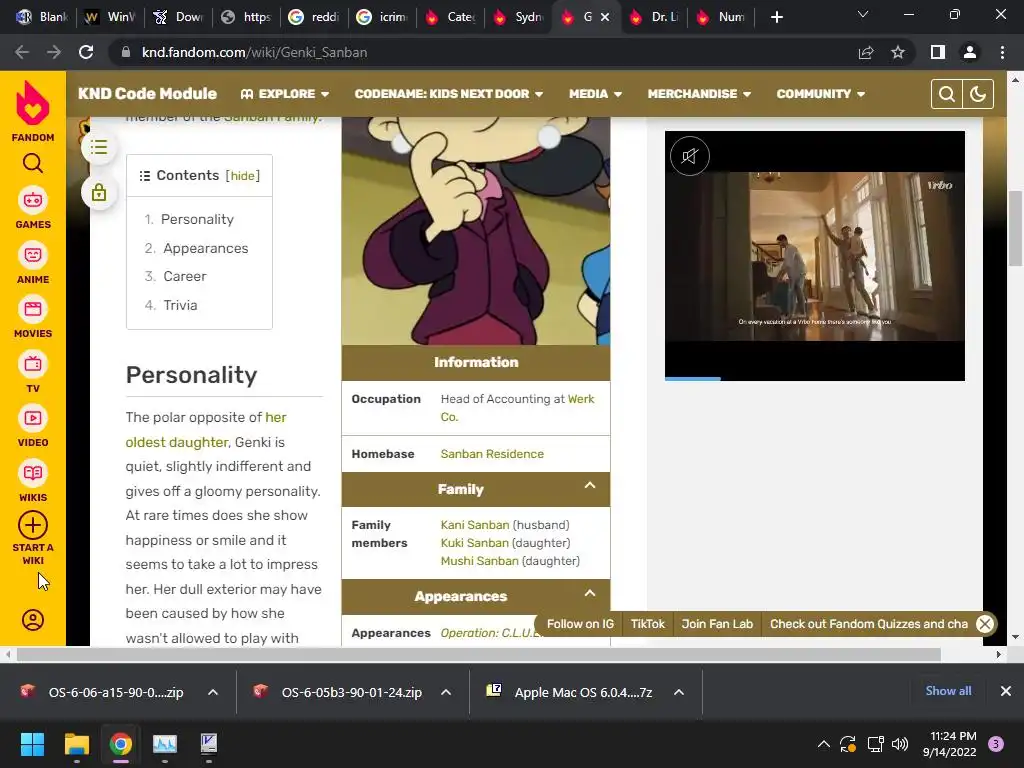Open the volume control in system tray
Image resolution: width=1024 pixels, height=768 pixels.
coord(900,744)
